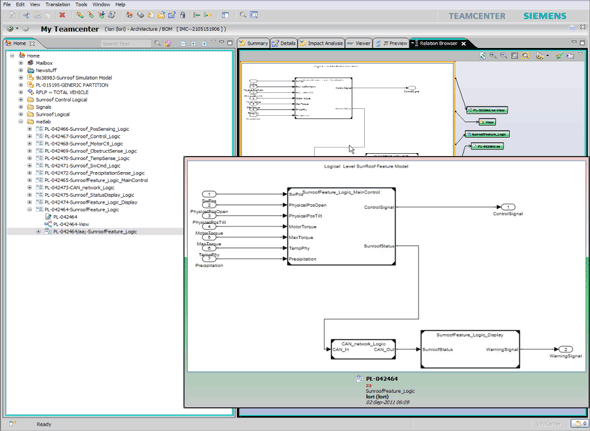Click the magnifier search icon in main toolbar
Viewport: 590px width, 431px height.
coord(243,15)
